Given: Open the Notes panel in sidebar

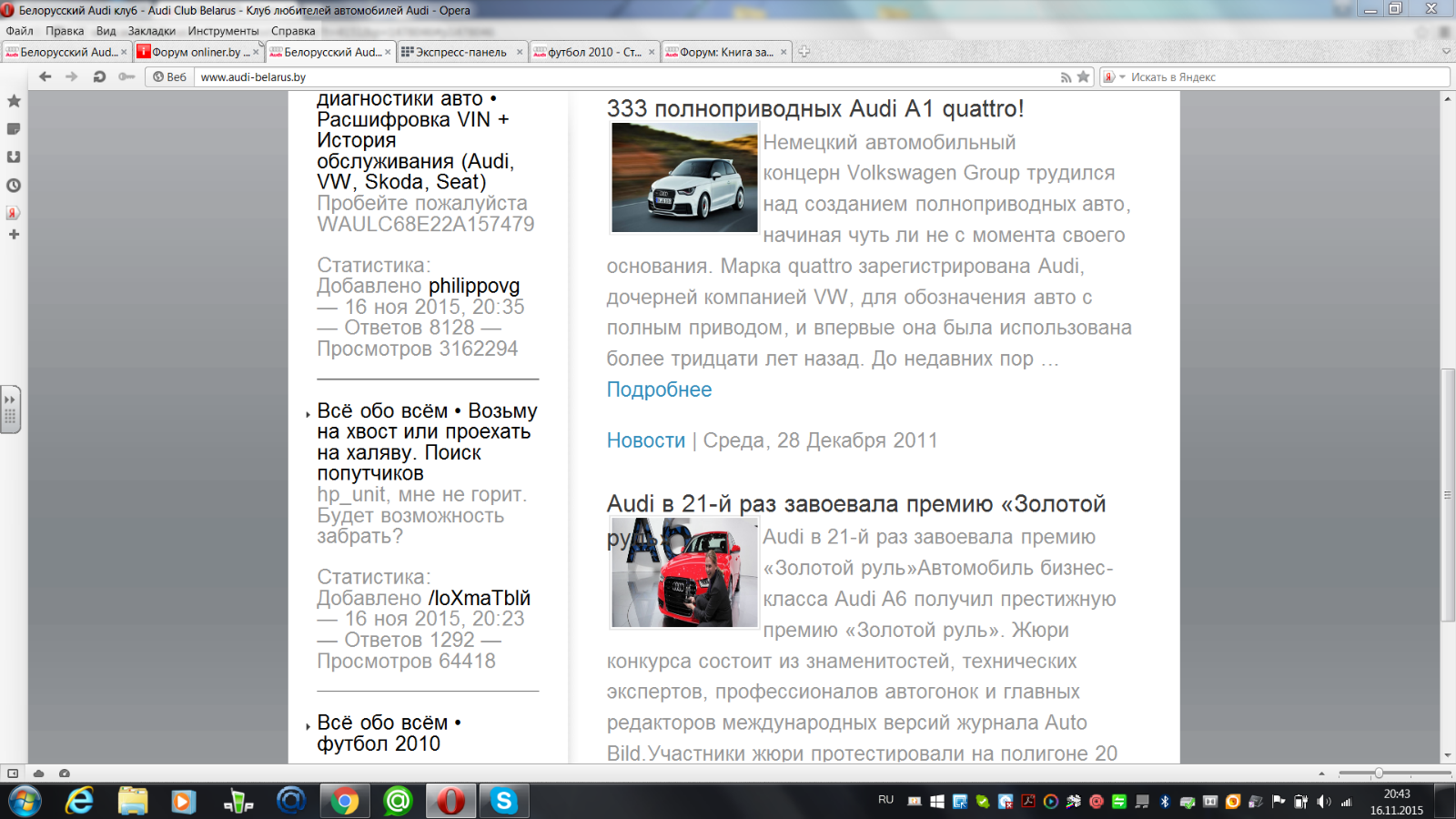Looking at the screenshot, I should tap(14, 129).
